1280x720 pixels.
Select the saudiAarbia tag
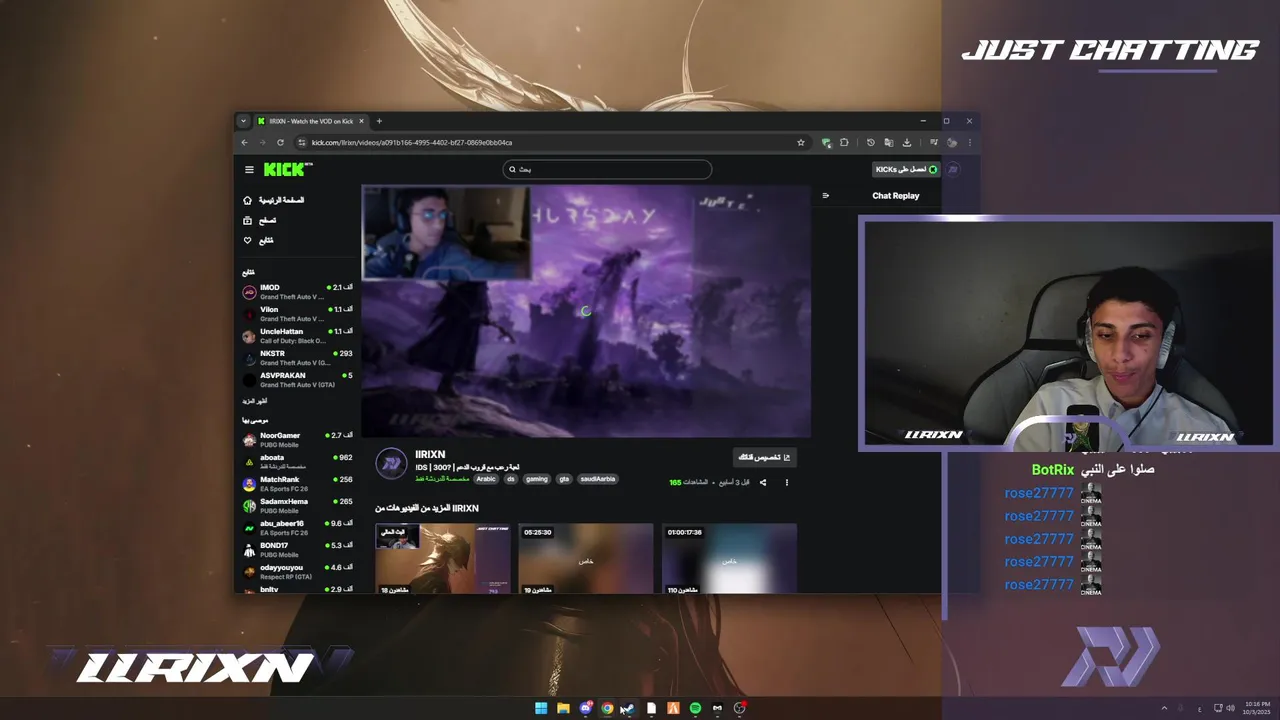click(x=598, y=479)
